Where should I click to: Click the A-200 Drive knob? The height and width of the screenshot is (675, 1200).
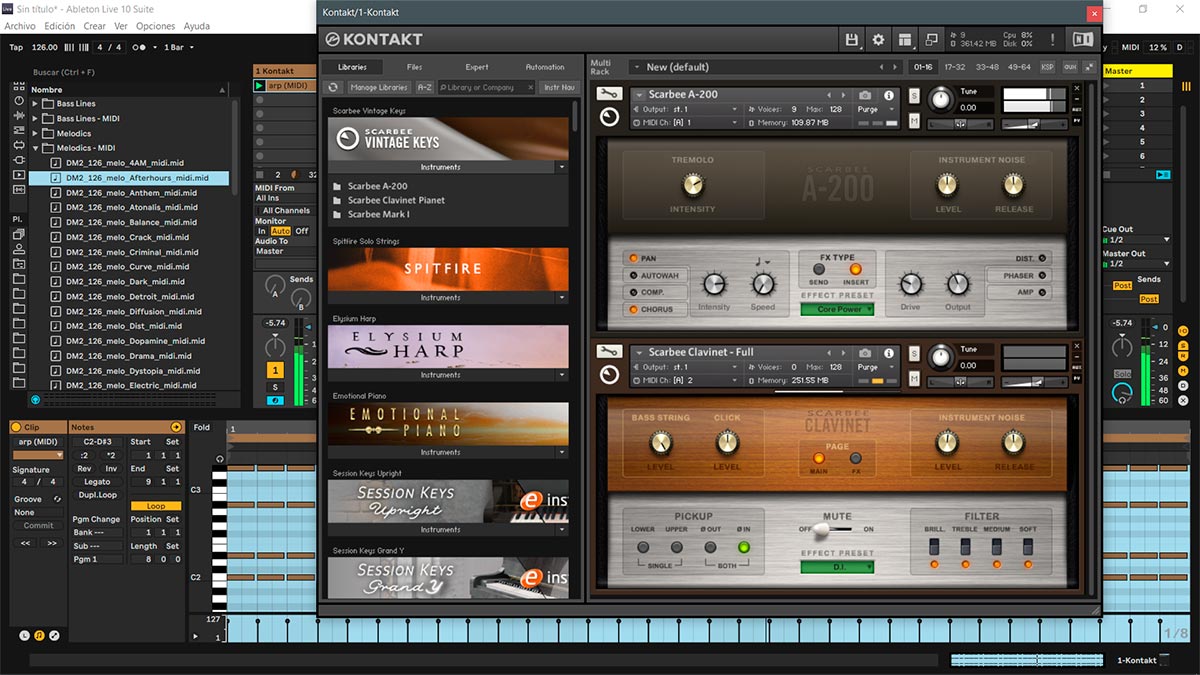coord(910,284)
